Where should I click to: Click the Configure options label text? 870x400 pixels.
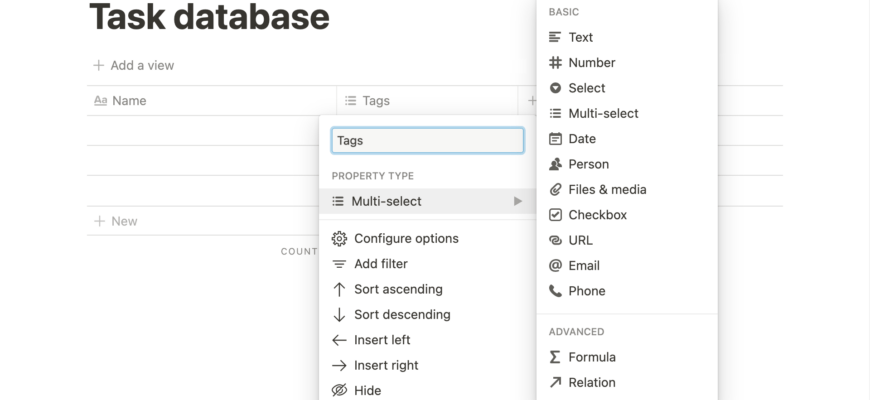pos(407,239)
